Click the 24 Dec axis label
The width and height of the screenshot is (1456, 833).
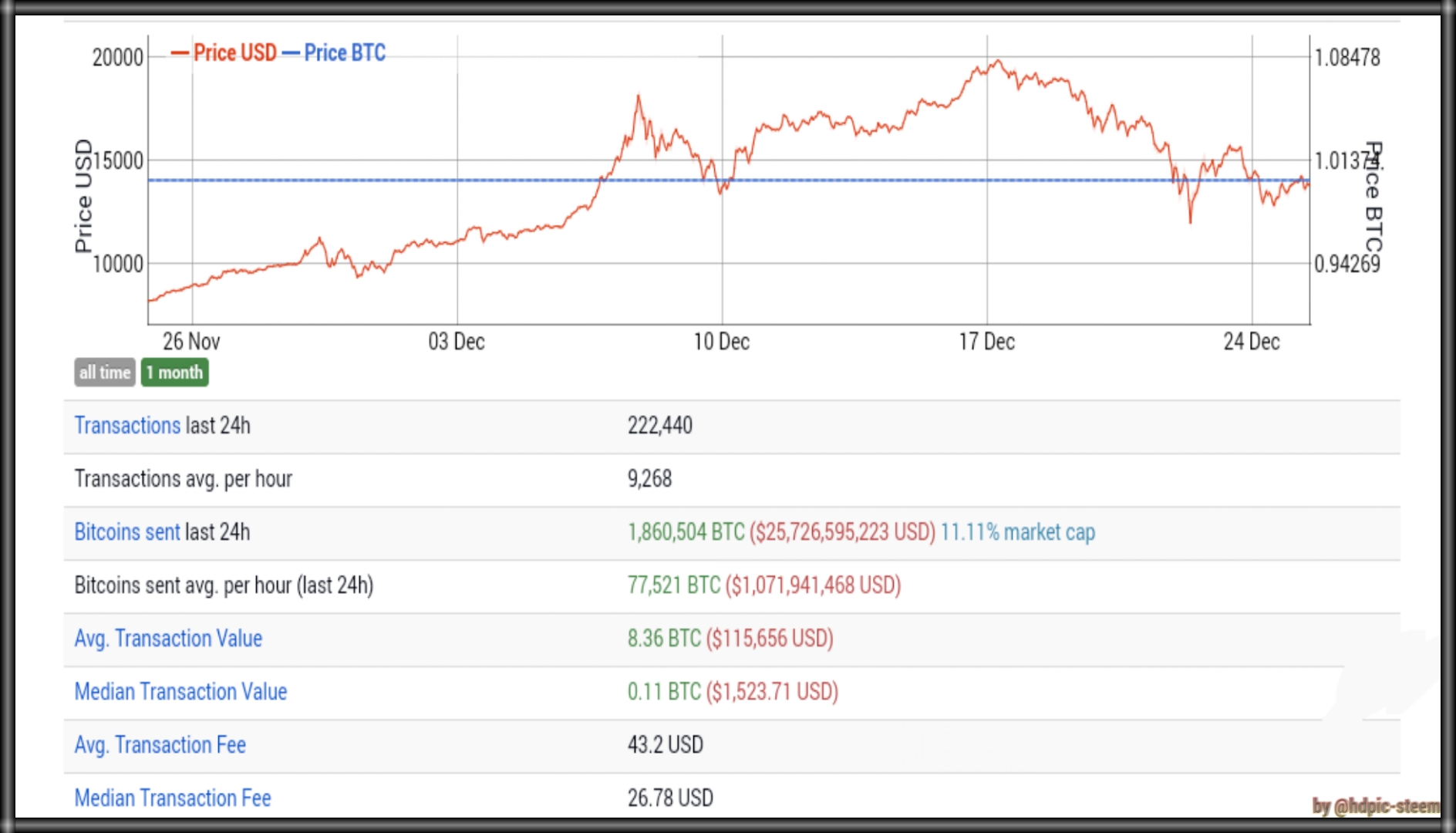(x=1252, y=342)
